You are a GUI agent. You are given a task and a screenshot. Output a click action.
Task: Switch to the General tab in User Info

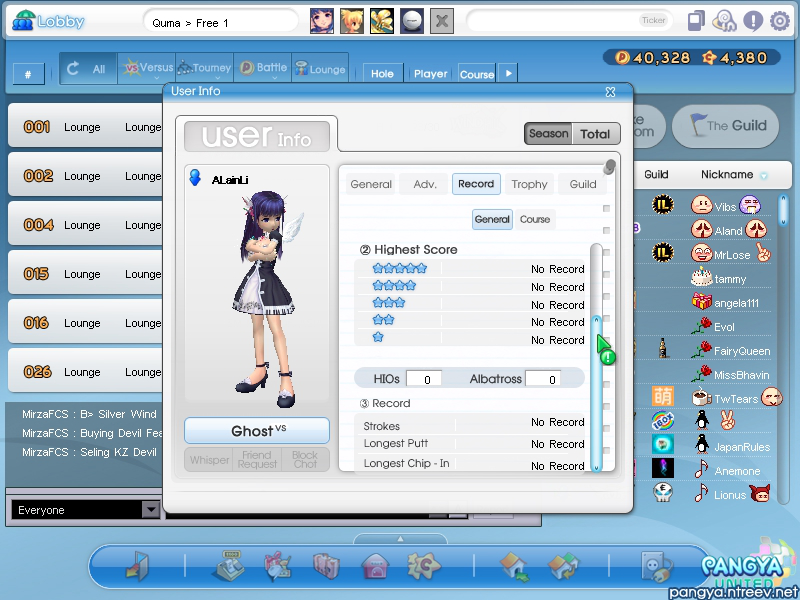(371, 184)
